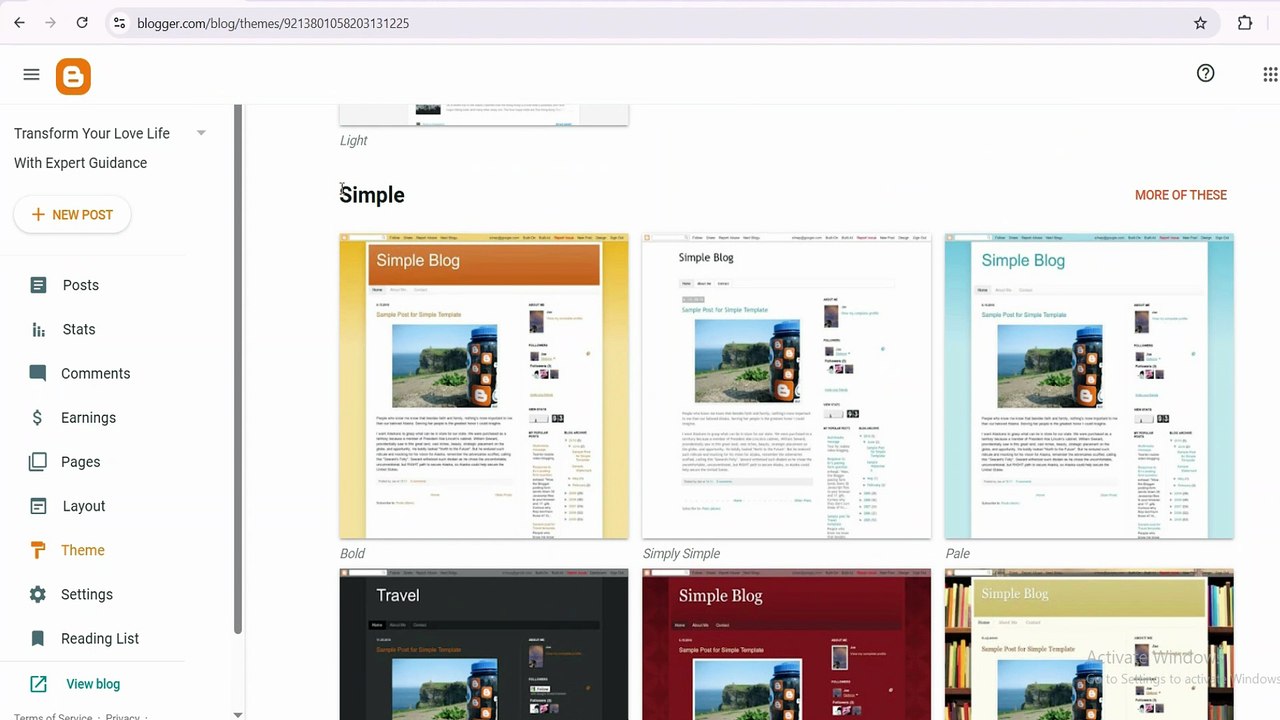This screenshot has width=1280, height=720.
Task: Click MORE OF THESE for Simple themes
Action: click(1180, 195)
